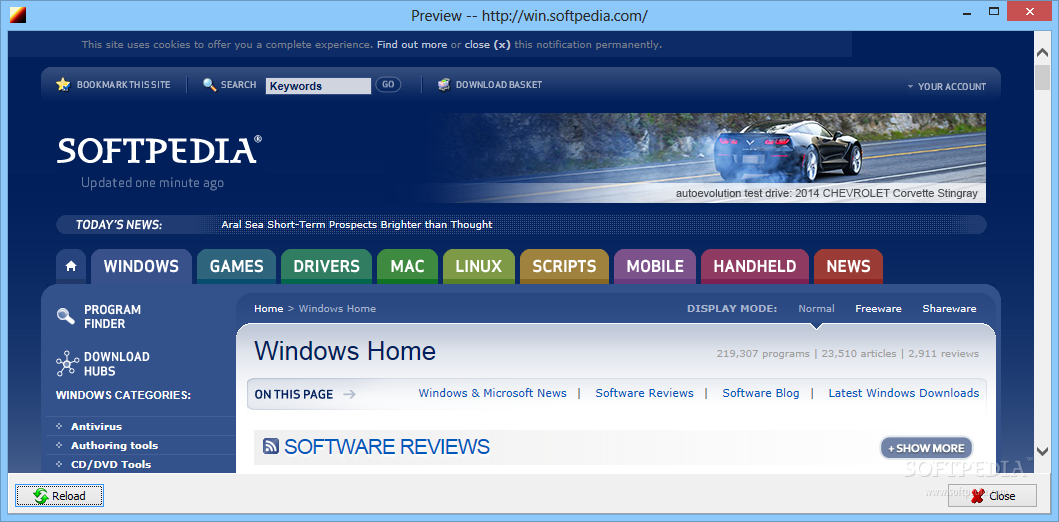Switch to the Mac tab

tap(407, 266)
